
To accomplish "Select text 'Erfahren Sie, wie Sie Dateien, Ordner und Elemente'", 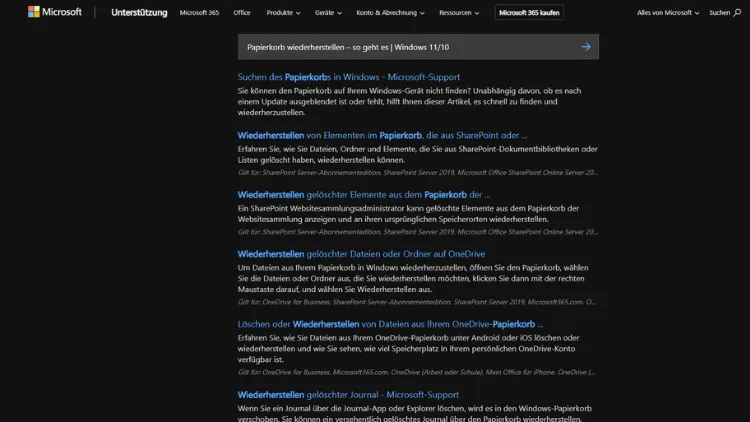I will pos(418,155).
